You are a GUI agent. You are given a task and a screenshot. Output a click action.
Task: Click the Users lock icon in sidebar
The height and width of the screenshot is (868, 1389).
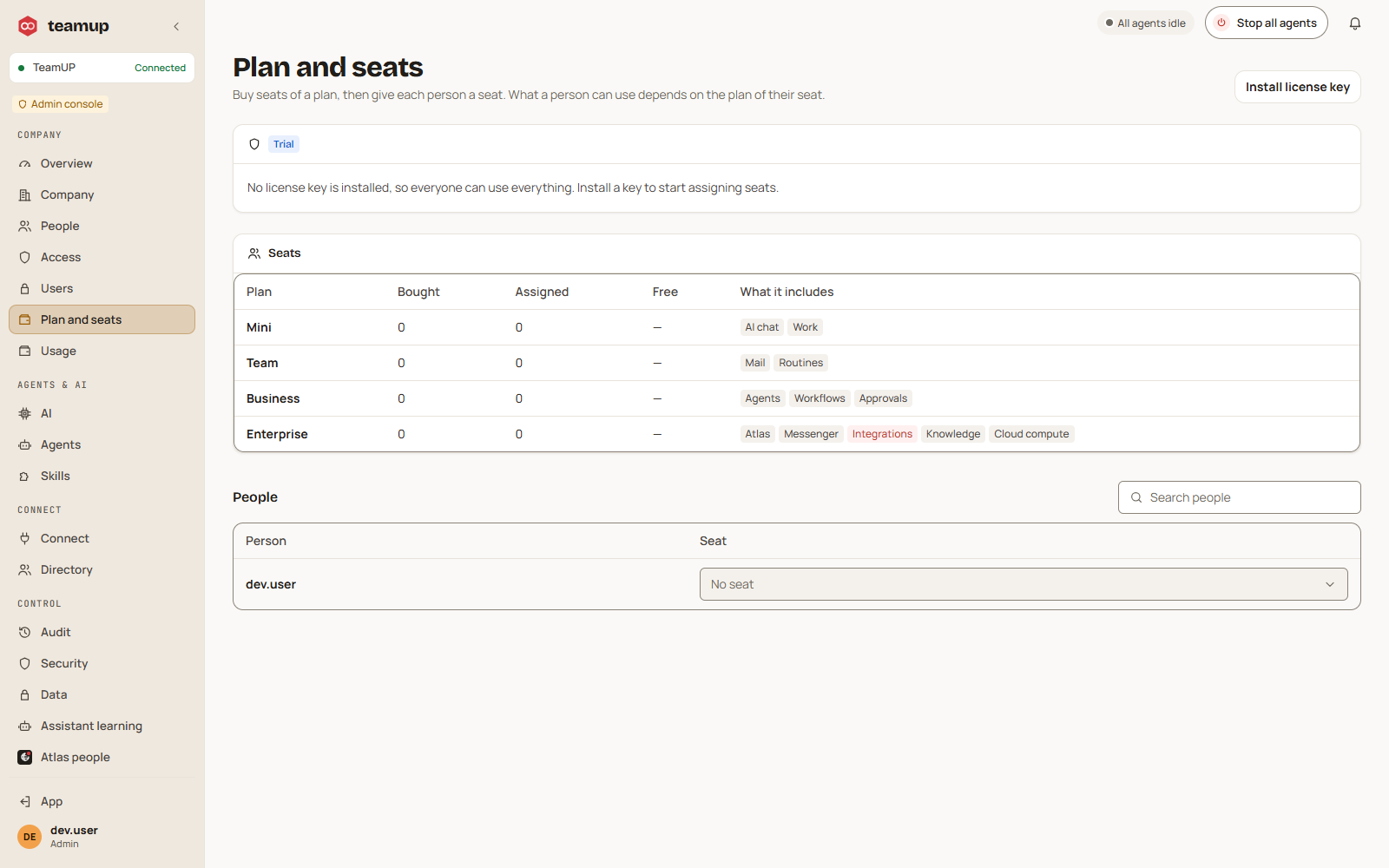(x=25, y=289)
